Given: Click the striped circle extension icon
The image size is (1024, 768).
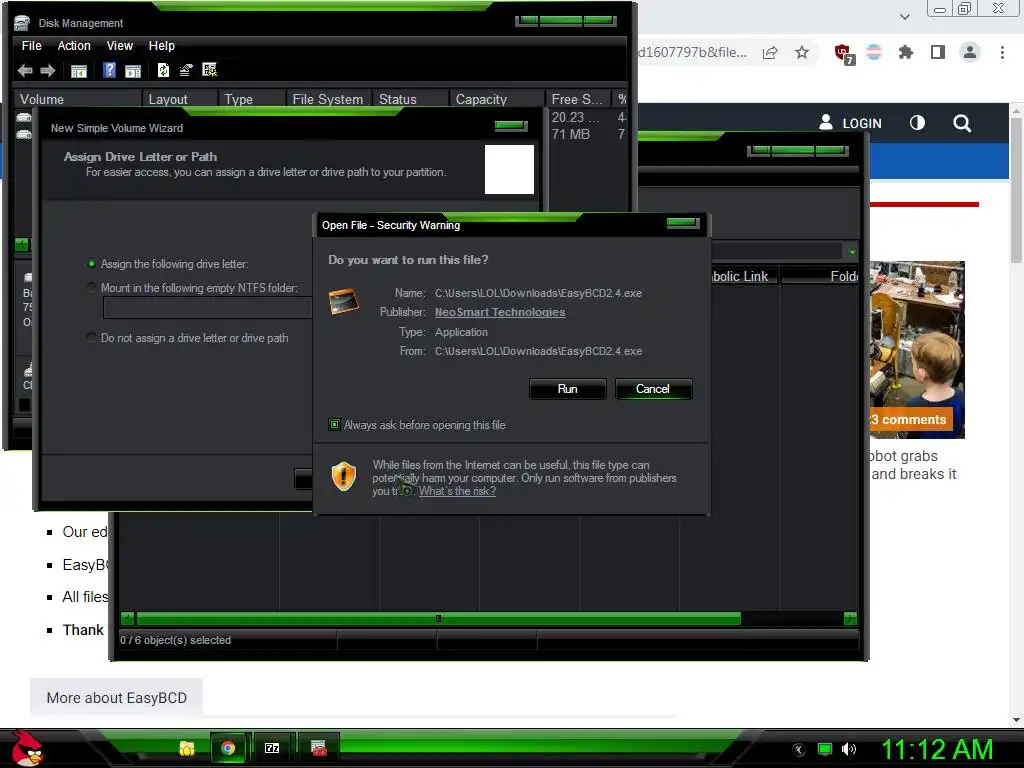Looking at the screenshot, I should (874, 52).
